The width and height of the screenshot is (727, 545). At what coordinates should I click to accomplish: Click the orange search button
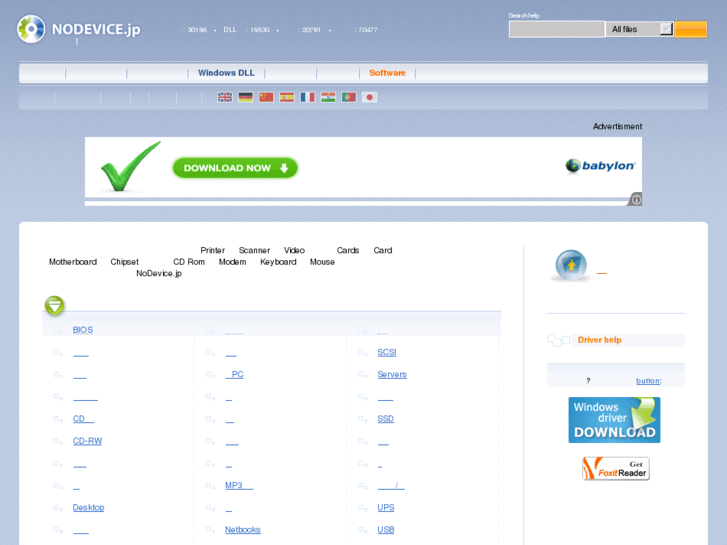(691, 29)
